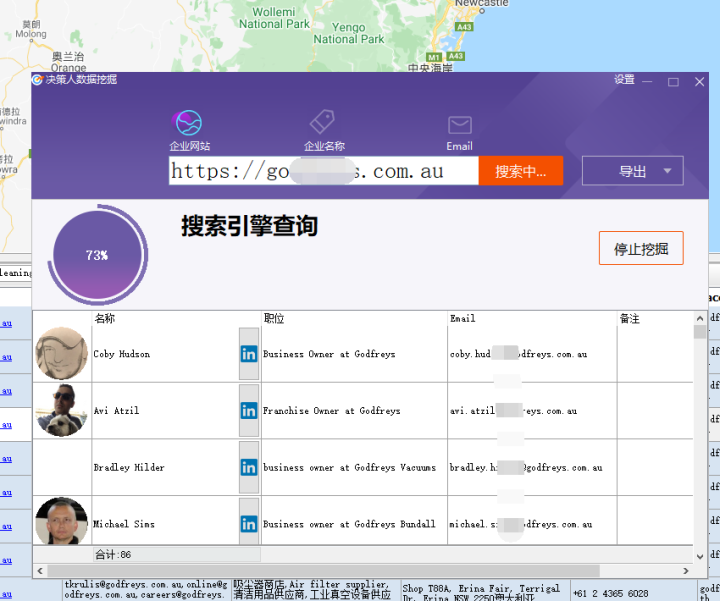This screenshot has height=601, width=720.
Task: Click Avi Atzil's email cell
Action: 532,411
